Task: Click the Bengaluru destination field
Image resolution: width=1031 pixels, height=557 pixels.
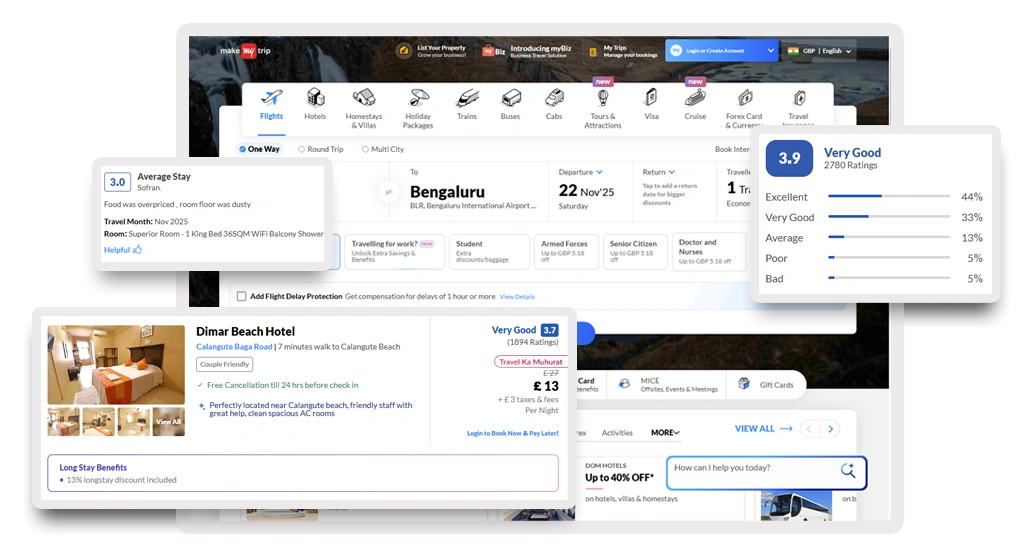Action: (x=469, y=190)
